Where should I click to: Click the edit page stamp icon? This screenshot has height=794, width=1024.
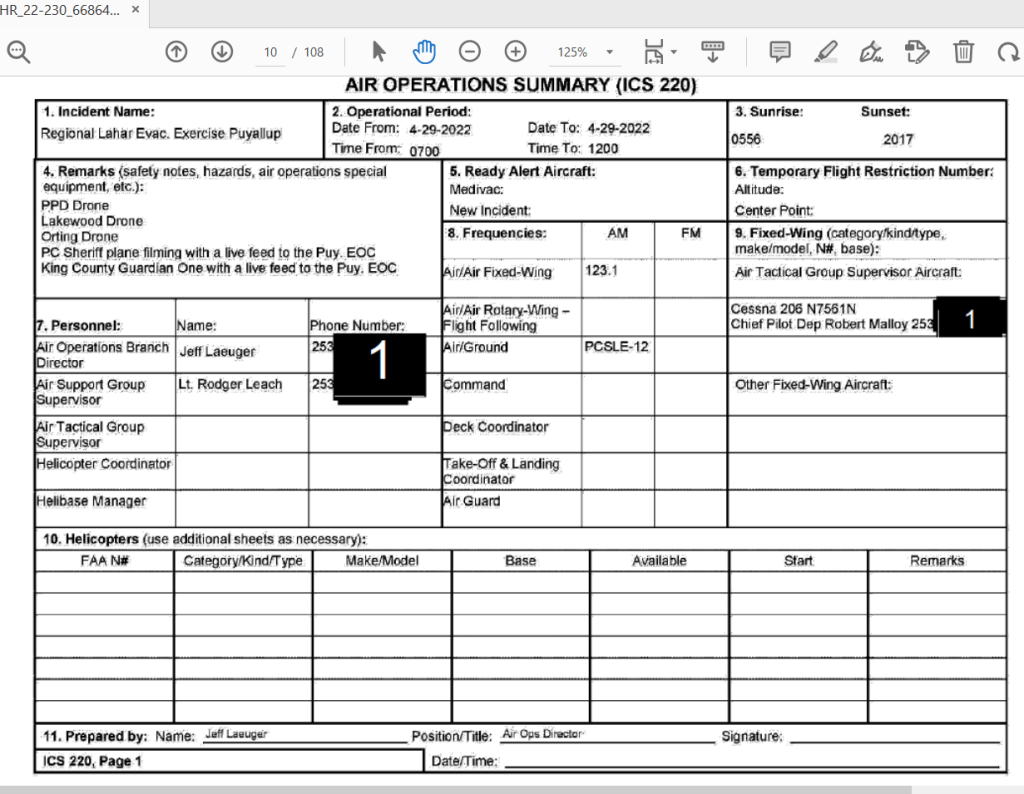click(916, 52)
